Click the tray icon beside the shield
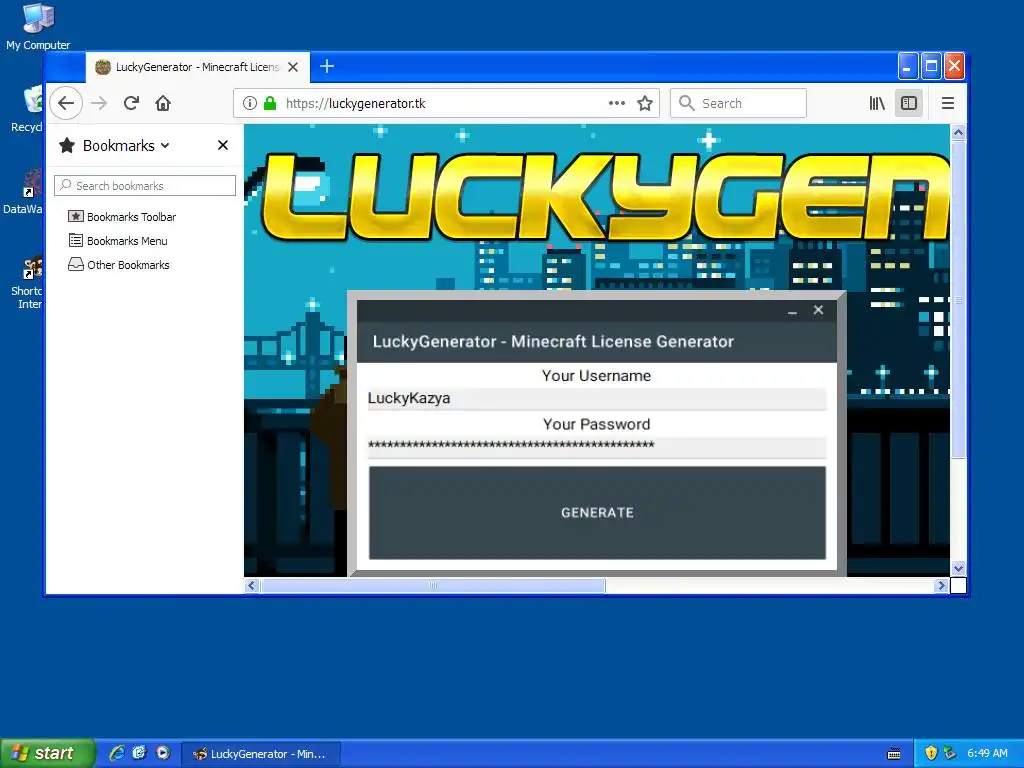Image resolution: width=1024 pixels, height=768 pixels. pos(950,753)
